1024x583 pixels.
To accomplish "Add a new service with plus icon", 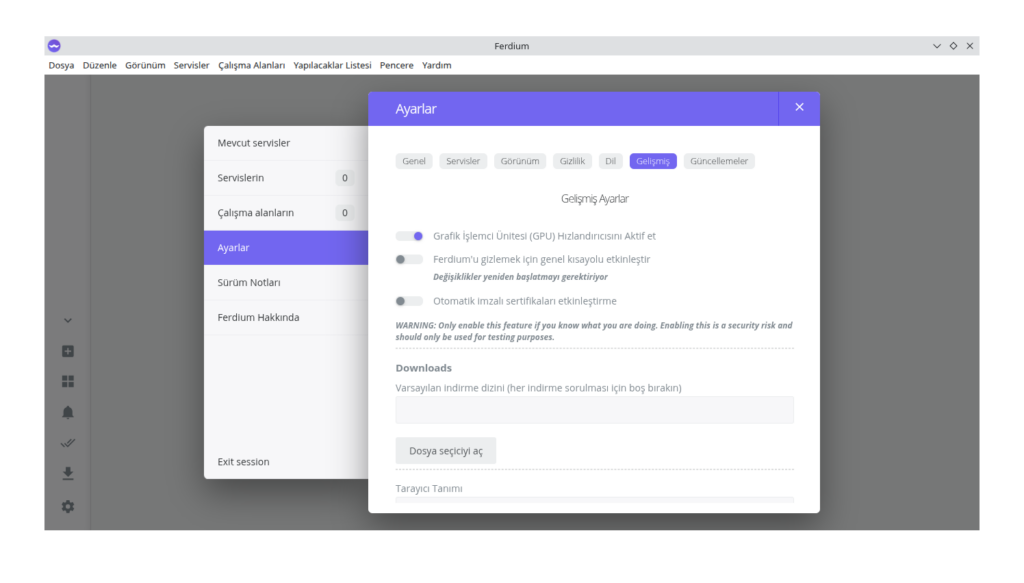I will tap(68, 351).
